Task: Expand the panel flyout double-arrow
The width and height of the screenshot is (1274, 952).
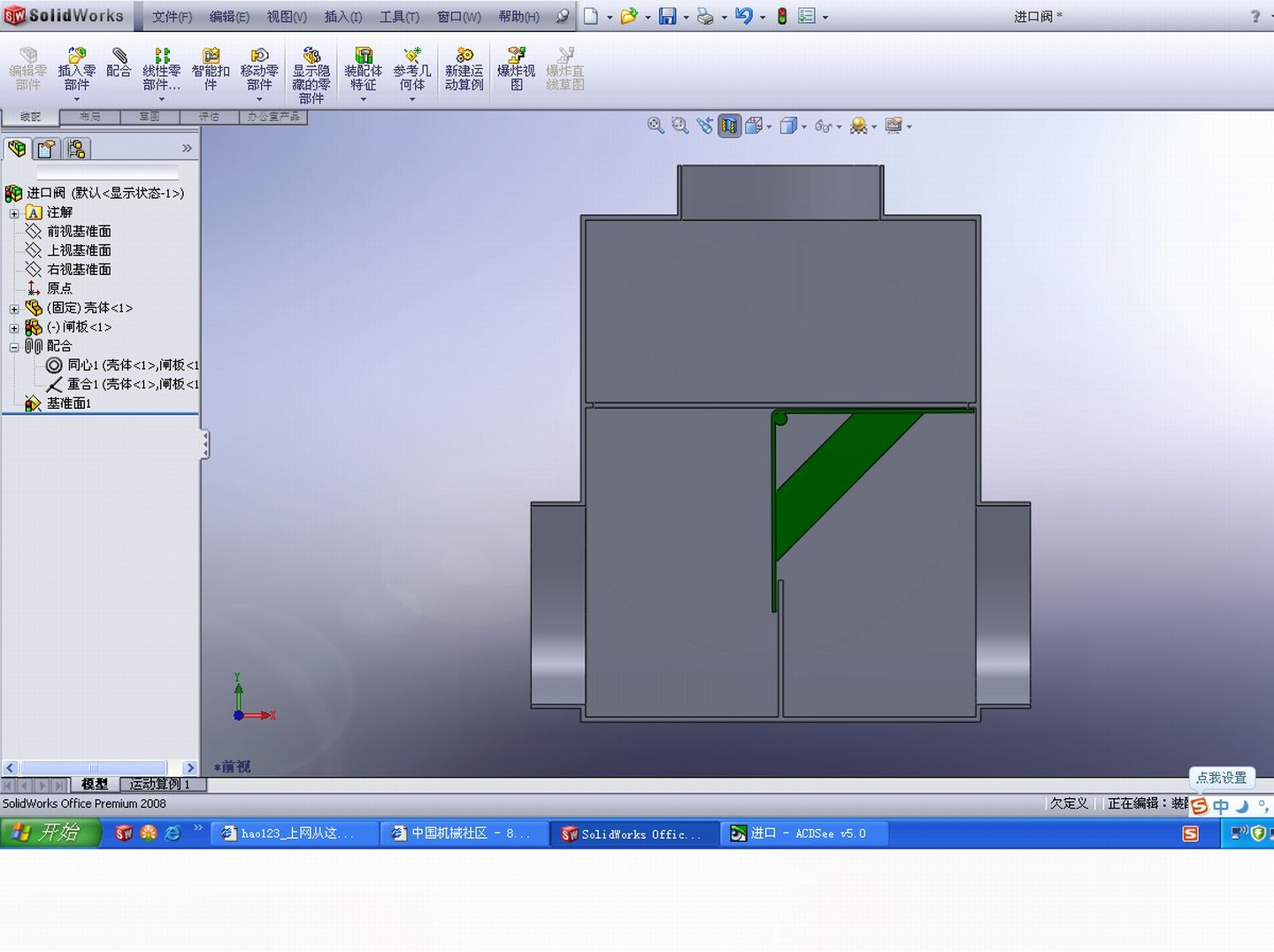Action: 187,149
